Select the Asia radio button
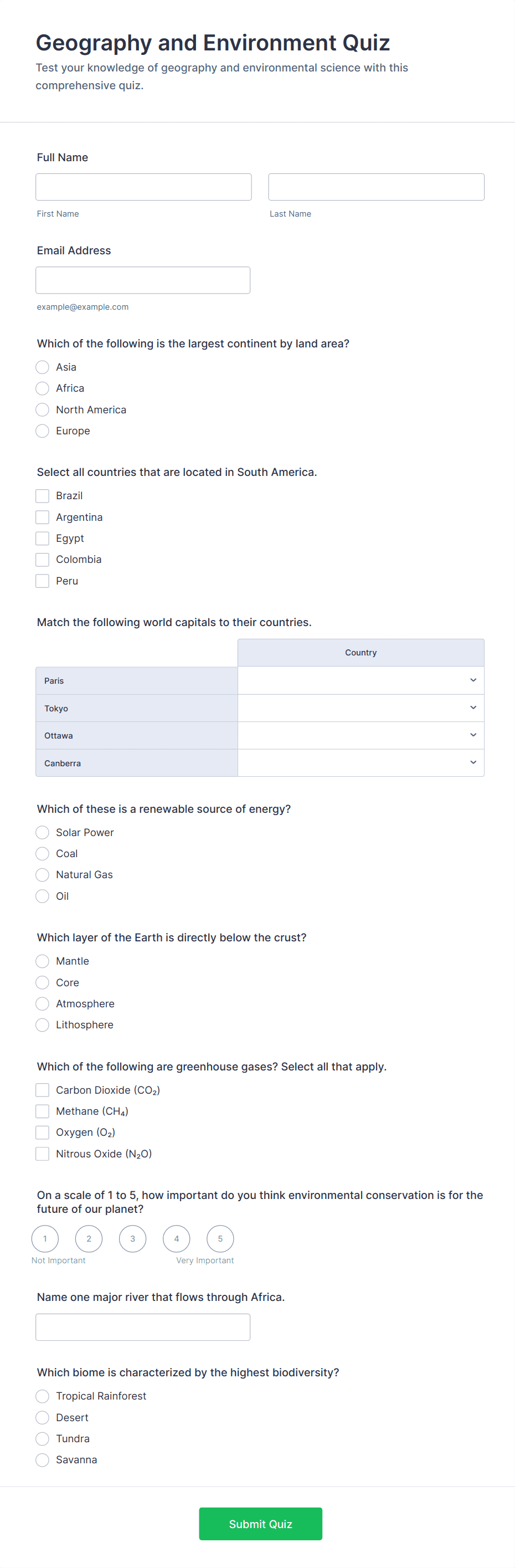This screenshot has width=515, height=1568. coord(42,367)
